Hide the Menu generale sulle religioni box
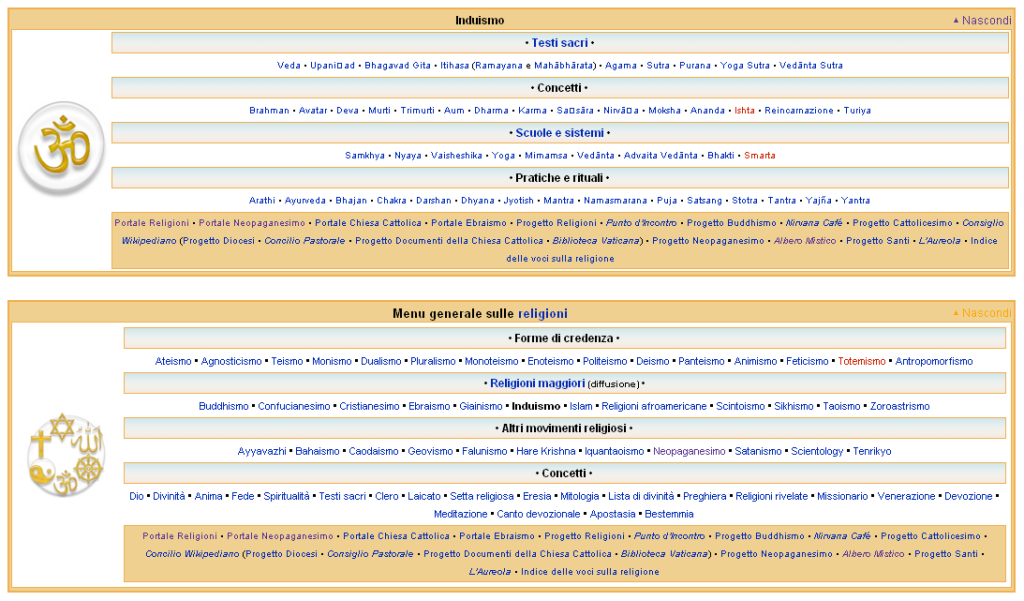This screenshot has width=1024, height=601. pyautogui.click(x=982, y=313)
